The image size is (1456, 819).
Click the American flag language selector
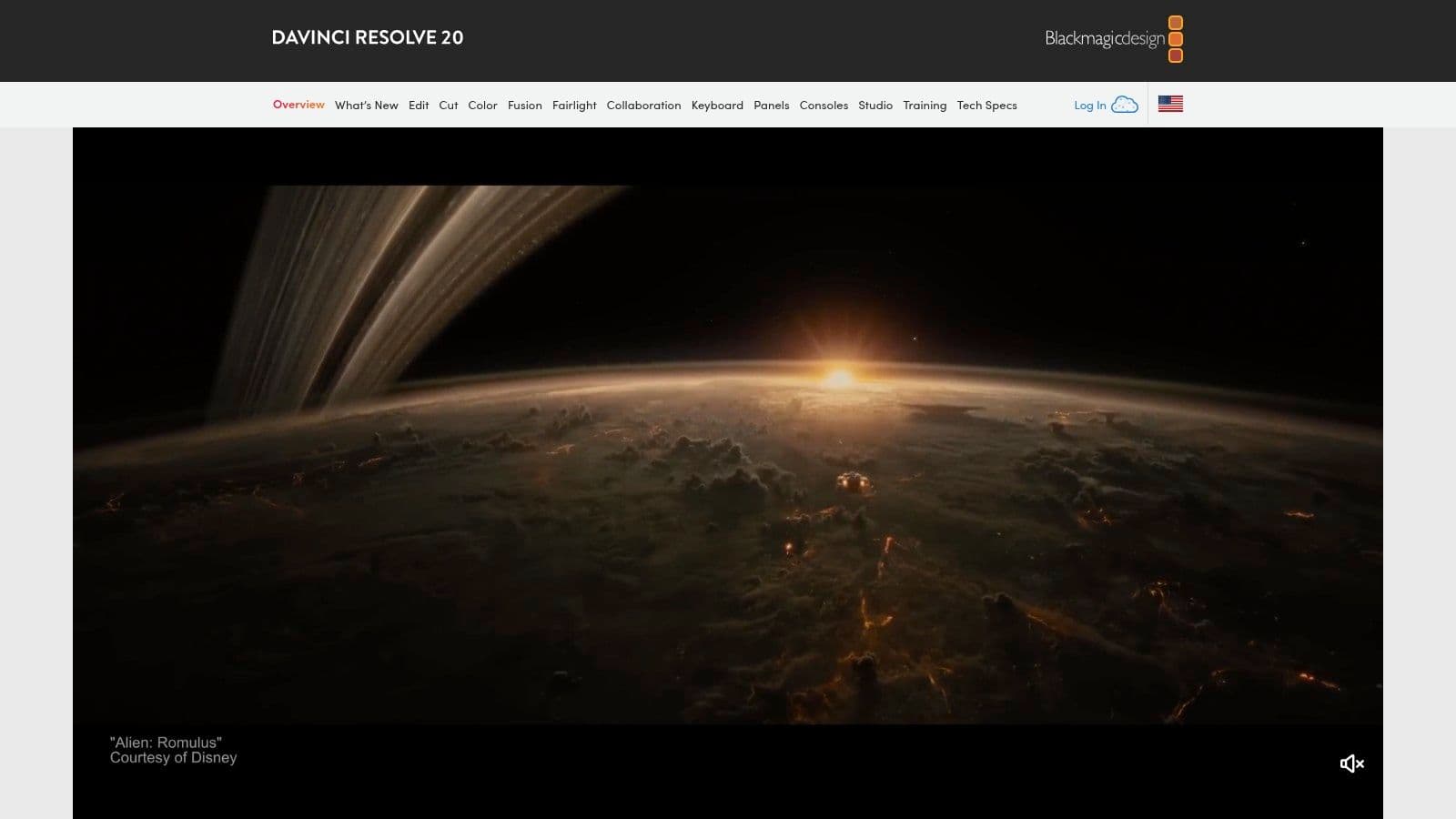1170,103
